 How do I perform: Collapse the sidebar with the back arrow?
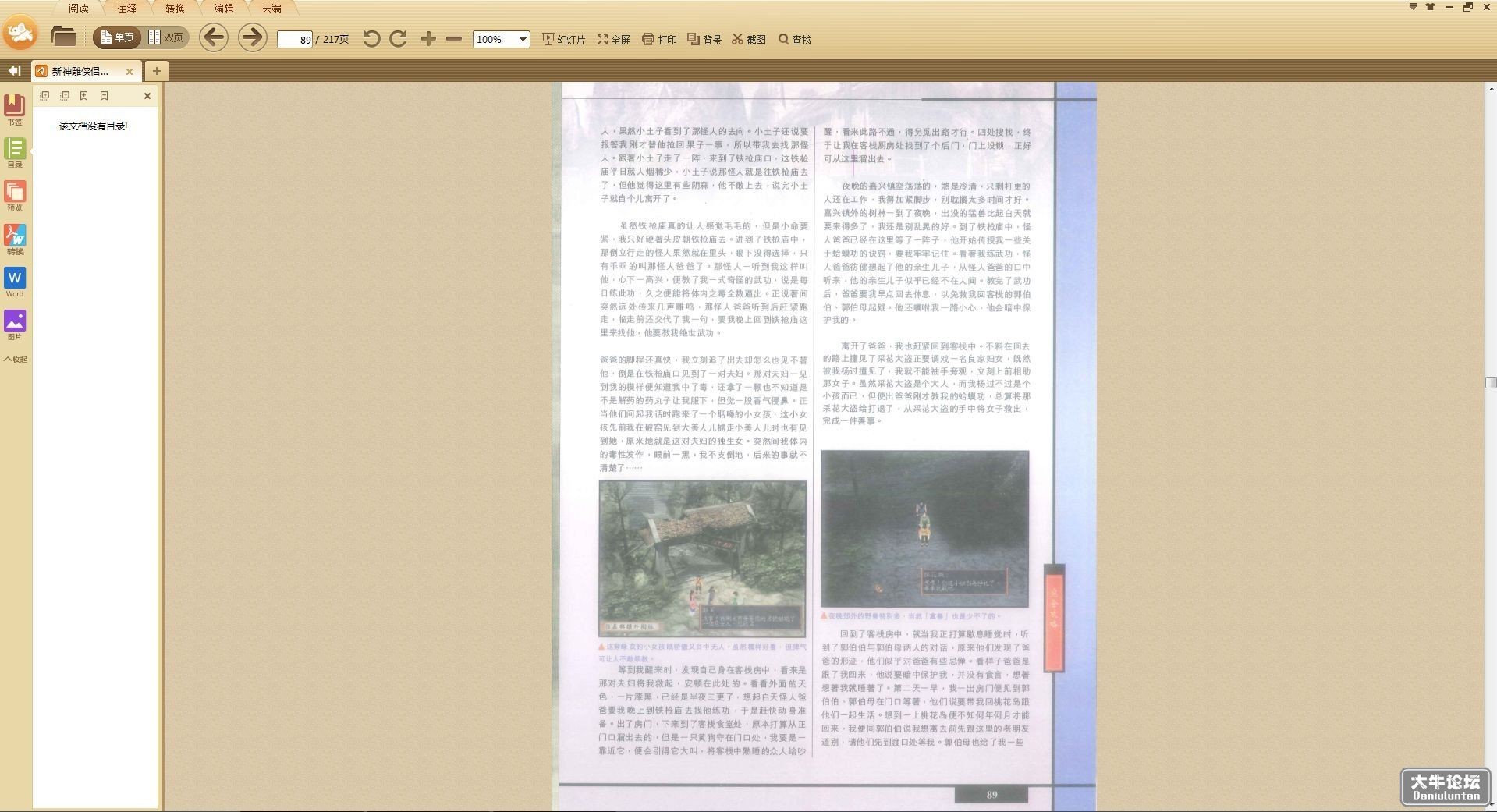coord(14,70)
